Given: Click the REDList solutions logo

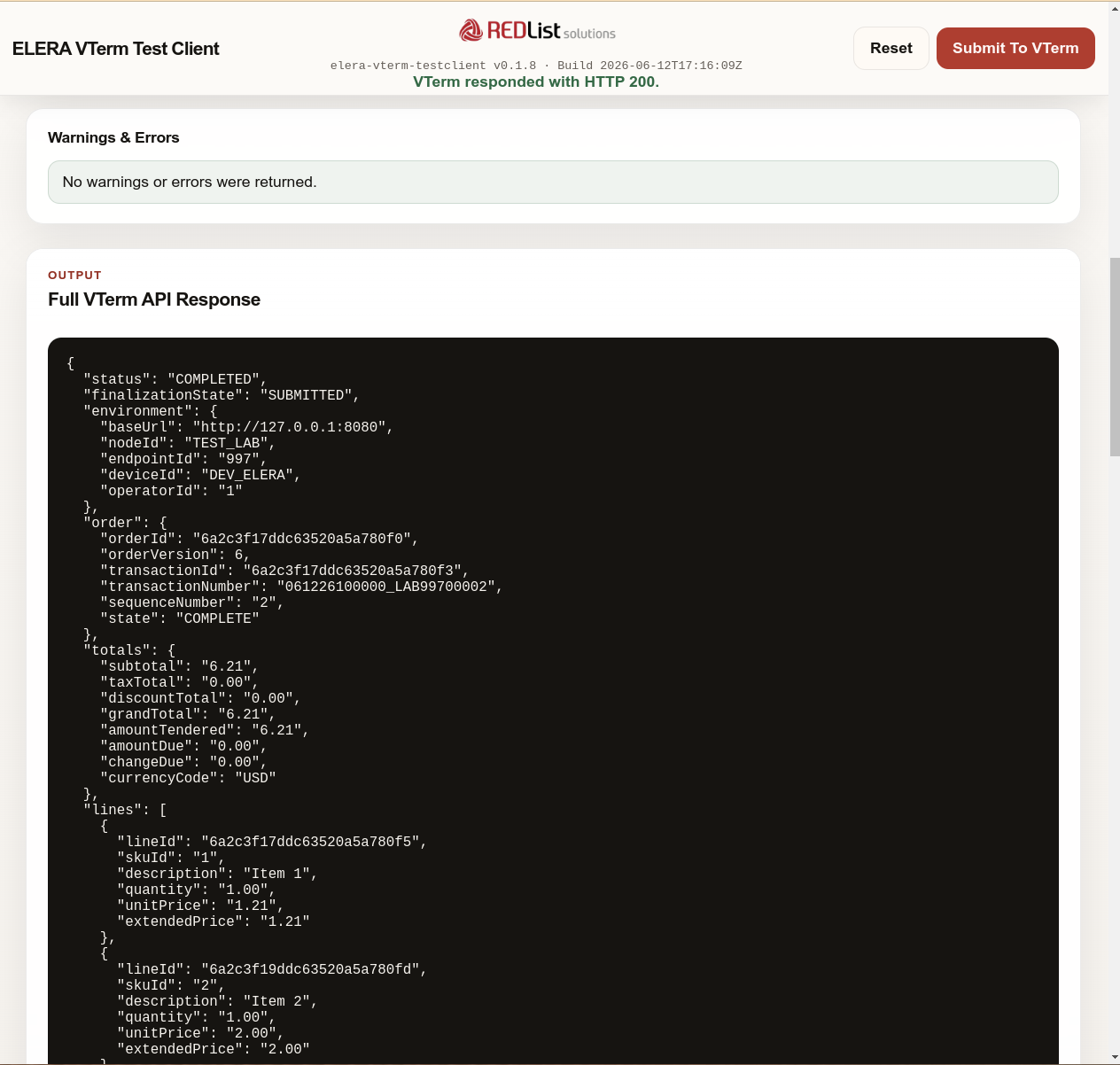Looking at the screenshot, I should pyautogui.click(x=537, y=31).
